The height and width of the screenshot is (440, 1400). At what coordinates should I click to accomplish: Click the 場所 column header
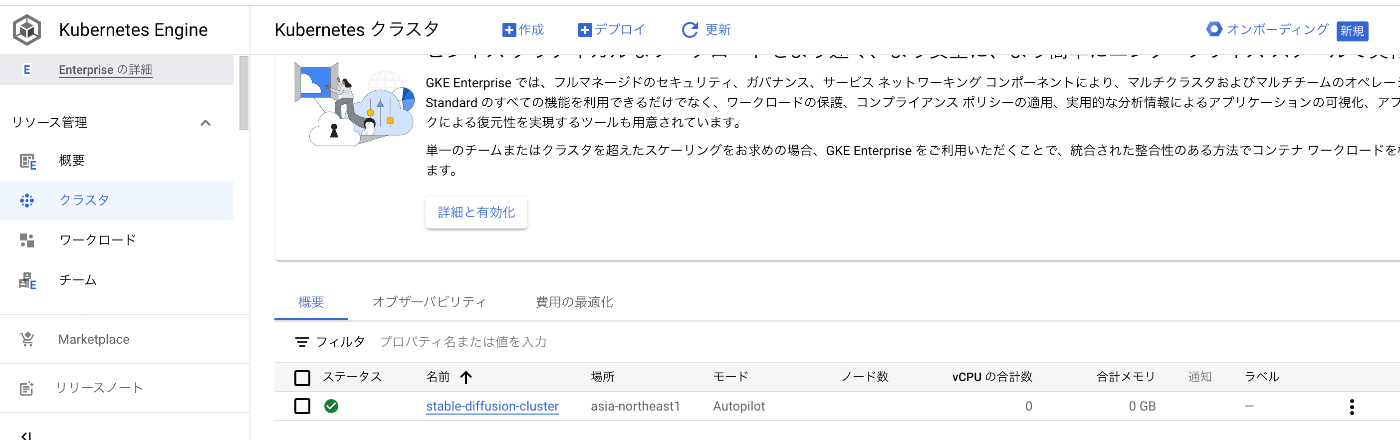pyautogui.click(x=602, y=377)
